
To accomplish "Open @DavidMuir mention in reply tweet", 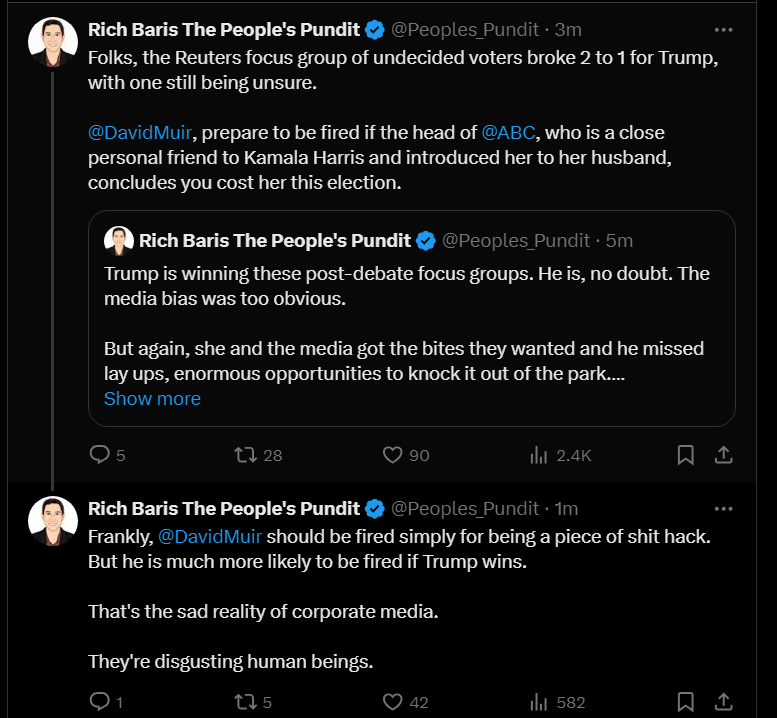I will point(210,537).
